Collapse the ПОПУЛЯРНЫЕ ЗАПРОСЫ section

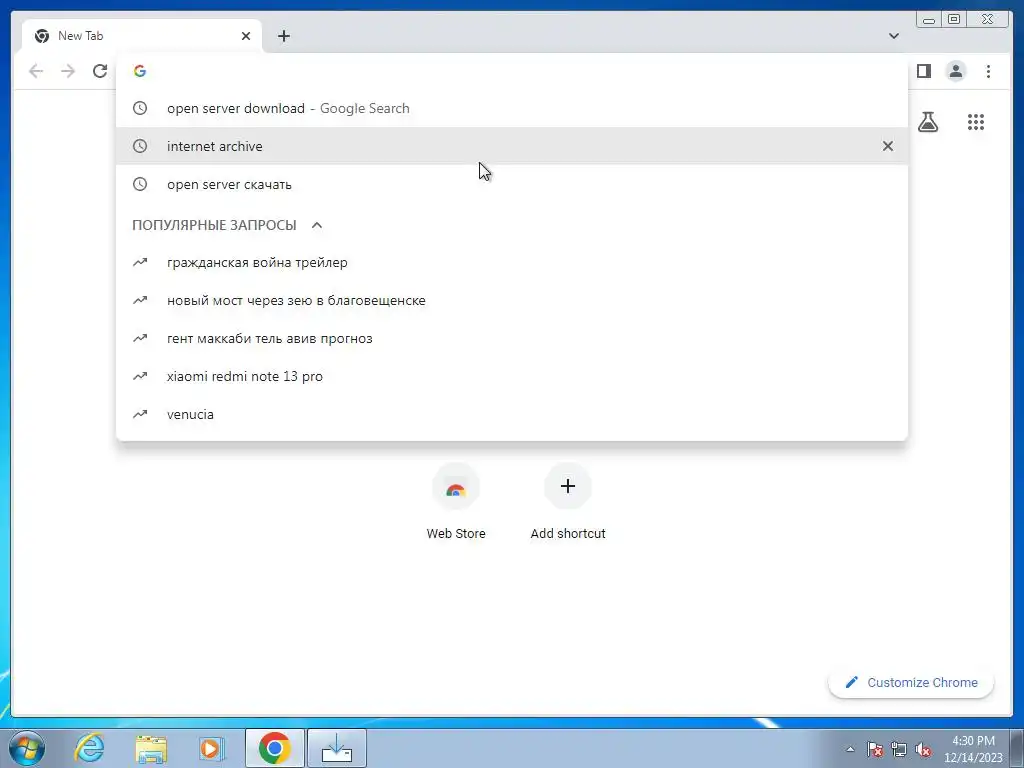tap(317, 225)
